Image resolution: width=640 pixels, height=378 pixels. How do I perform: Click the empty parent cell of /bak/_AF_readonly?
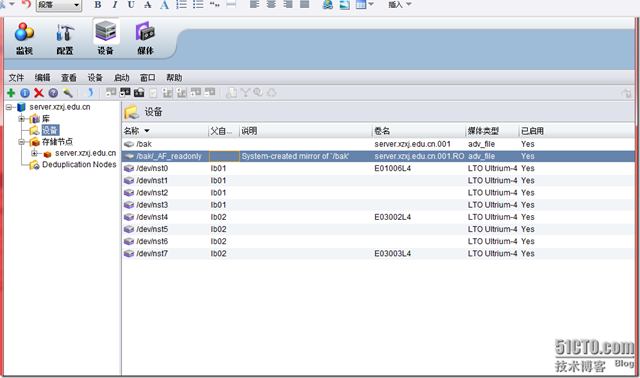[x=224, y=156]
